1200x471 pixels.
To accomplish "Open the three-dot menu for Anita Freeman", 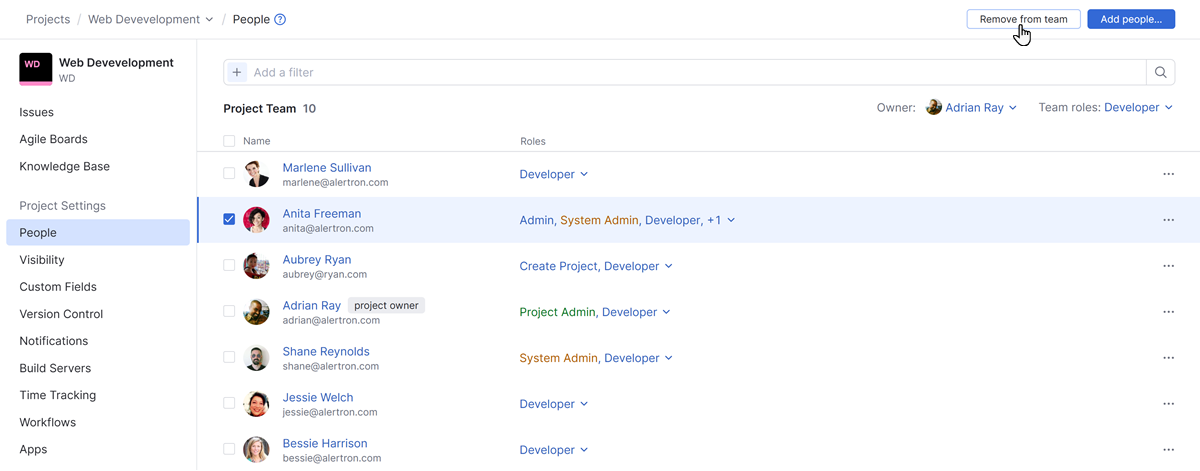I will pyautogui.click(x=1168, y=220).
